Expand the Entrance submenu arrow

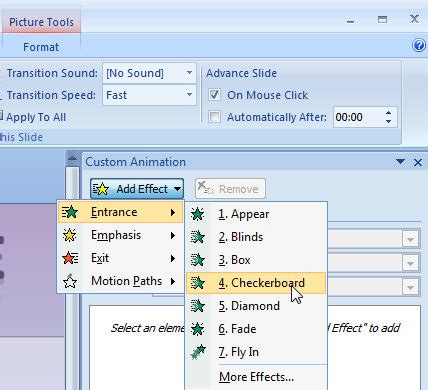173,212
